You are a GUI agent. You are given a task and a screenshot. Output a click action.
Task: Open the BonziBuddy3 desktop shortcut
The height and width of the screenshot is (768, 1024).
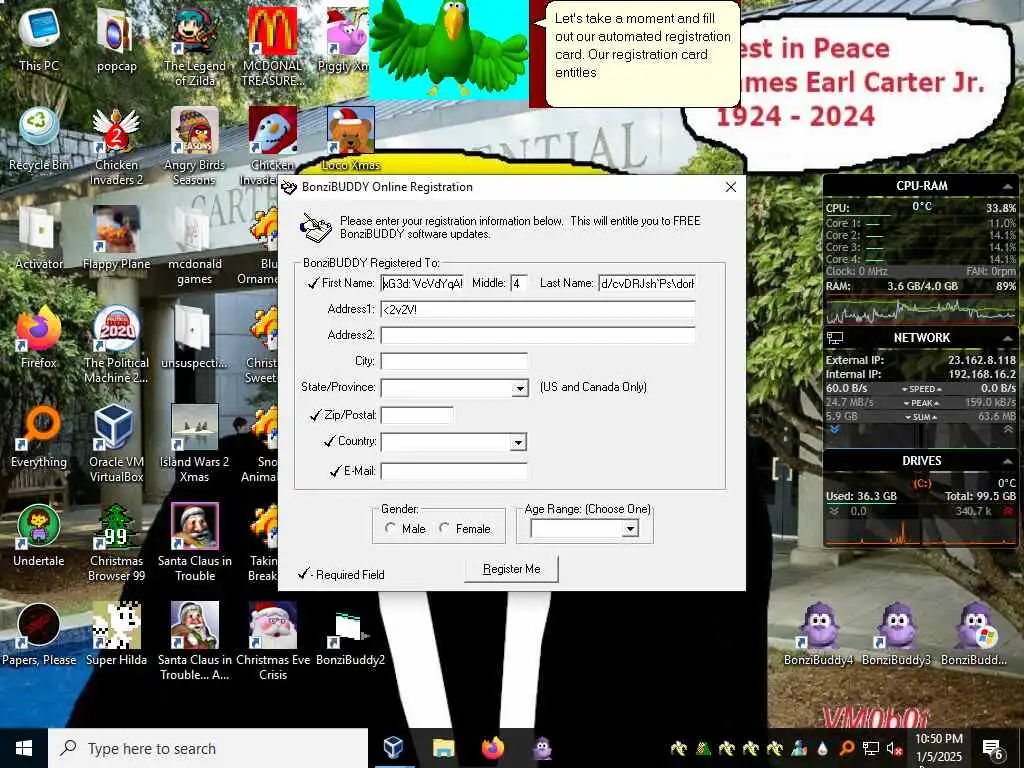897,635
